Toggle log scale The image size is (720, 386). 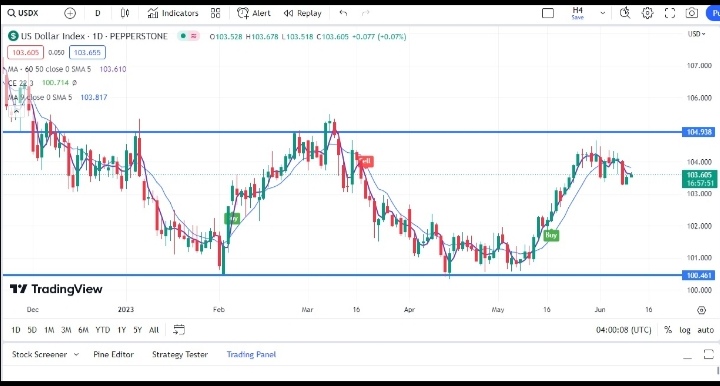[x=685, y=330]
